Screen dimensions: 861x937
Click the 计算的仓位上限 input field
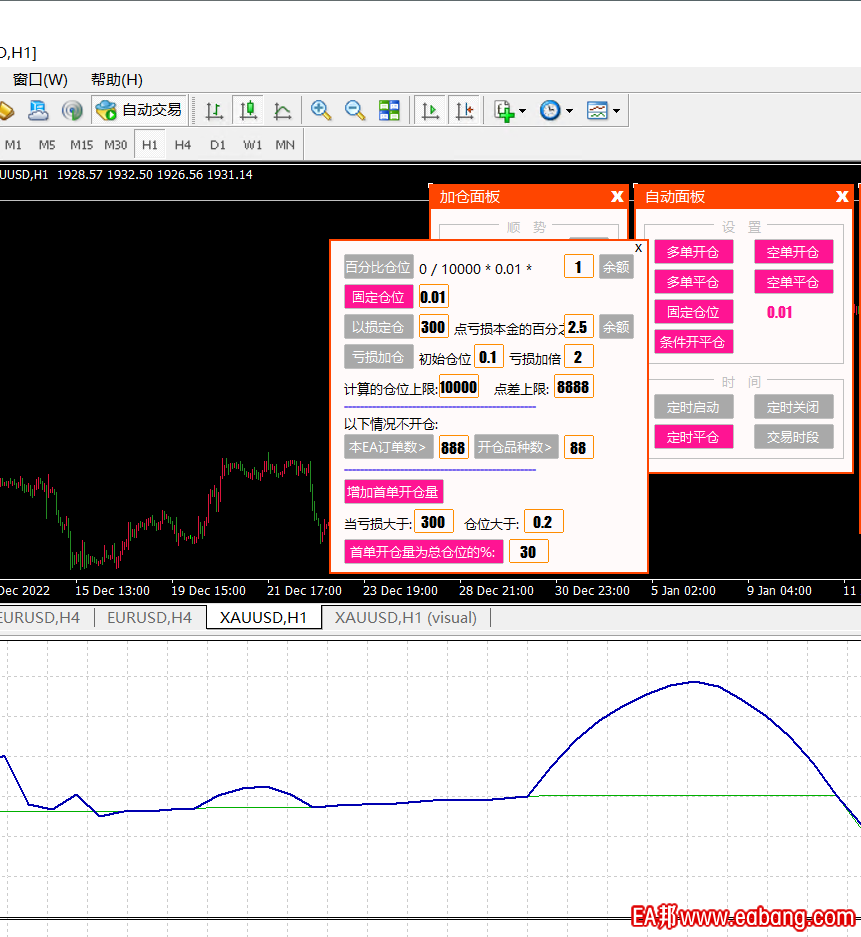pos(459,387)
